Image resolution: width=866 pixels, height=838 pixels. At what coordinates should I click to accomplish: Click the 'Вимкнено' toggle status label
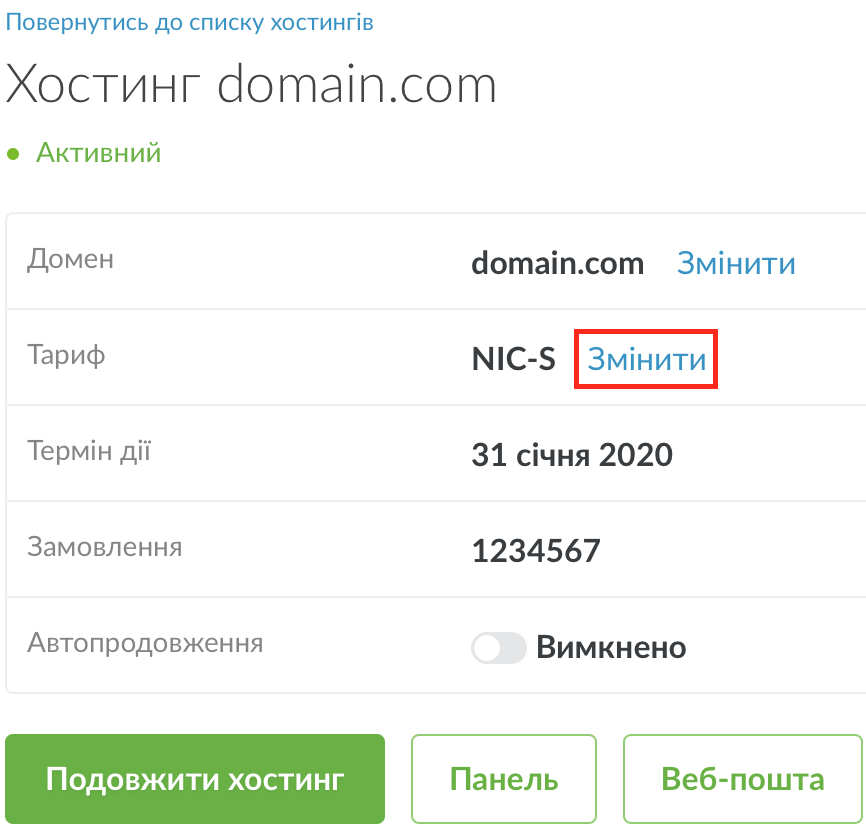[x=611, y=648]
